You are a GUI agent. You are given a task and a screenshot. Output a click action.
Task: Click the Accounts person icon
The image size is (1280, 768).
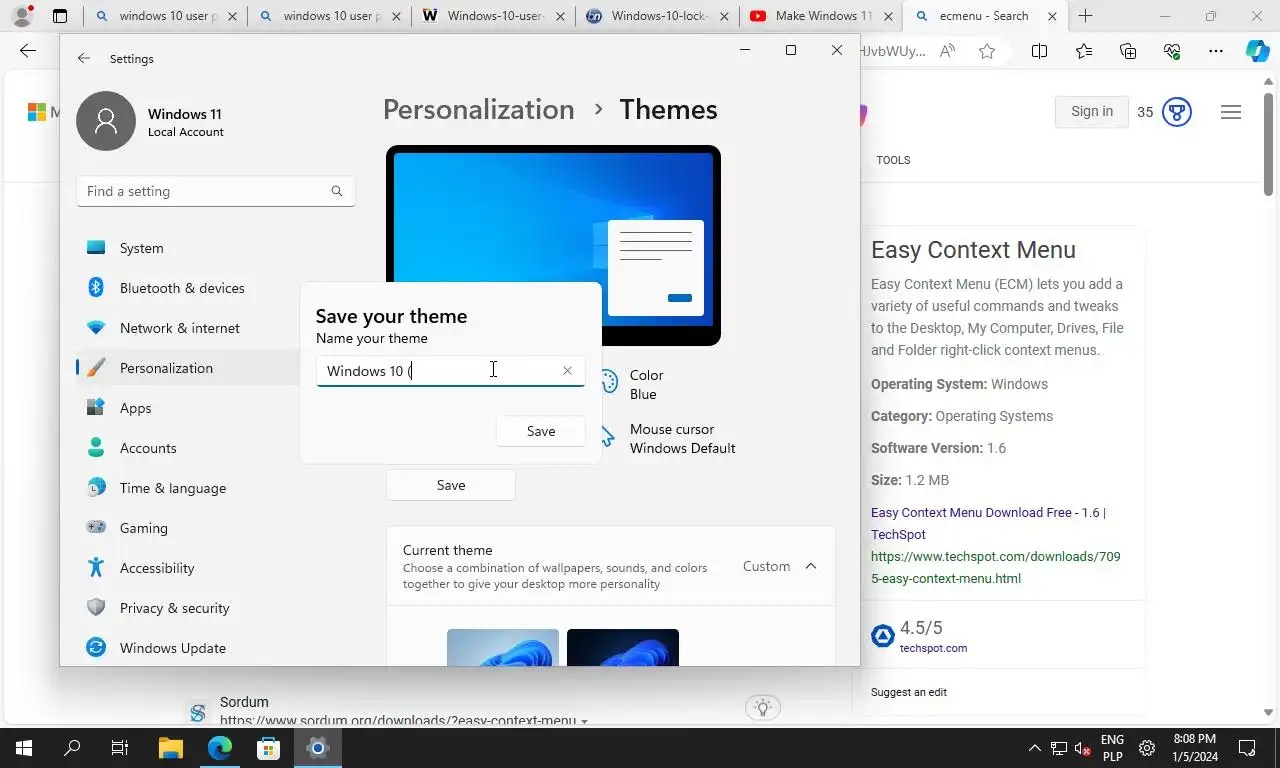(96, 448)
